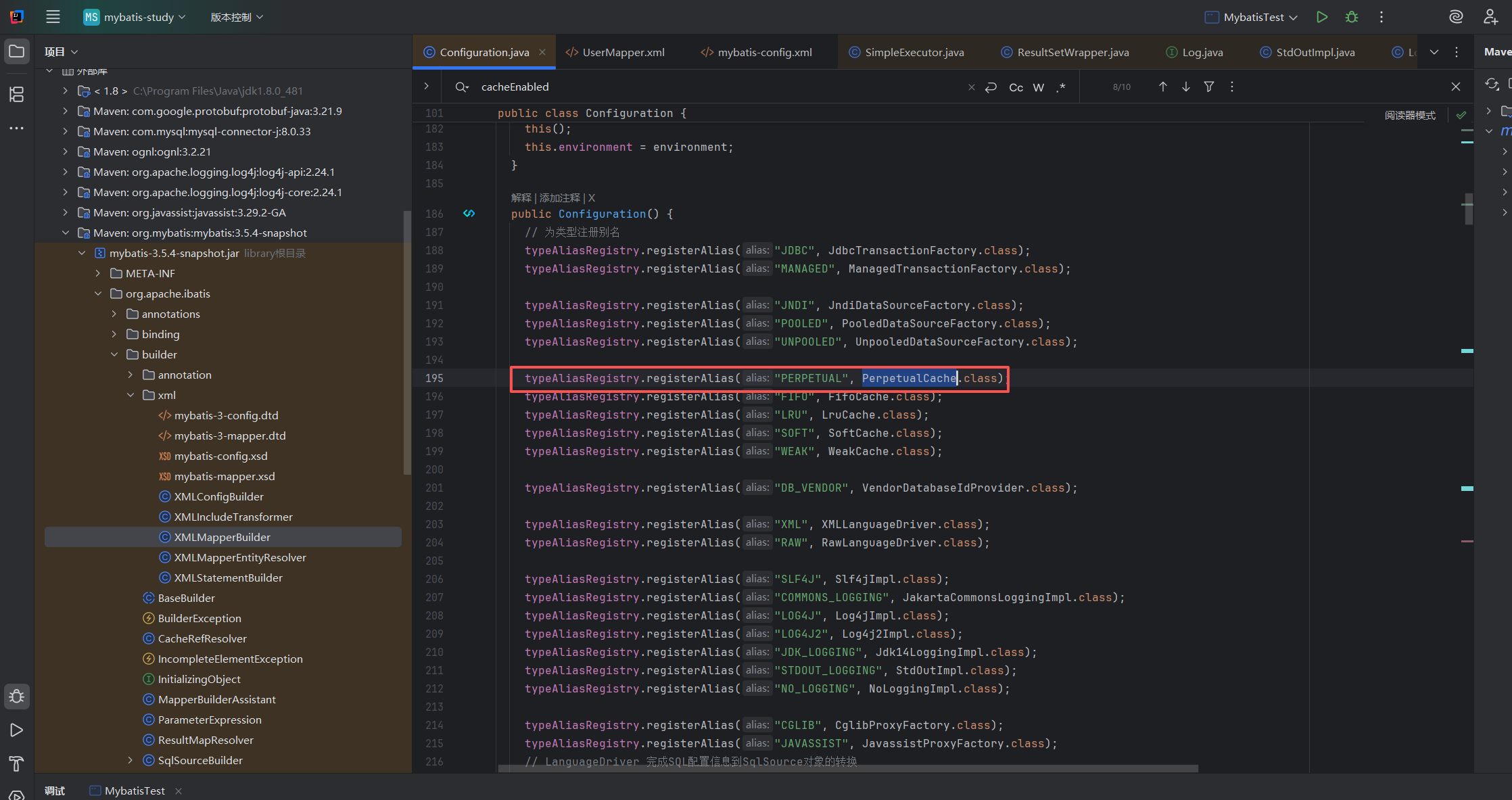Select CacheRefResolver class

point(202,638)
